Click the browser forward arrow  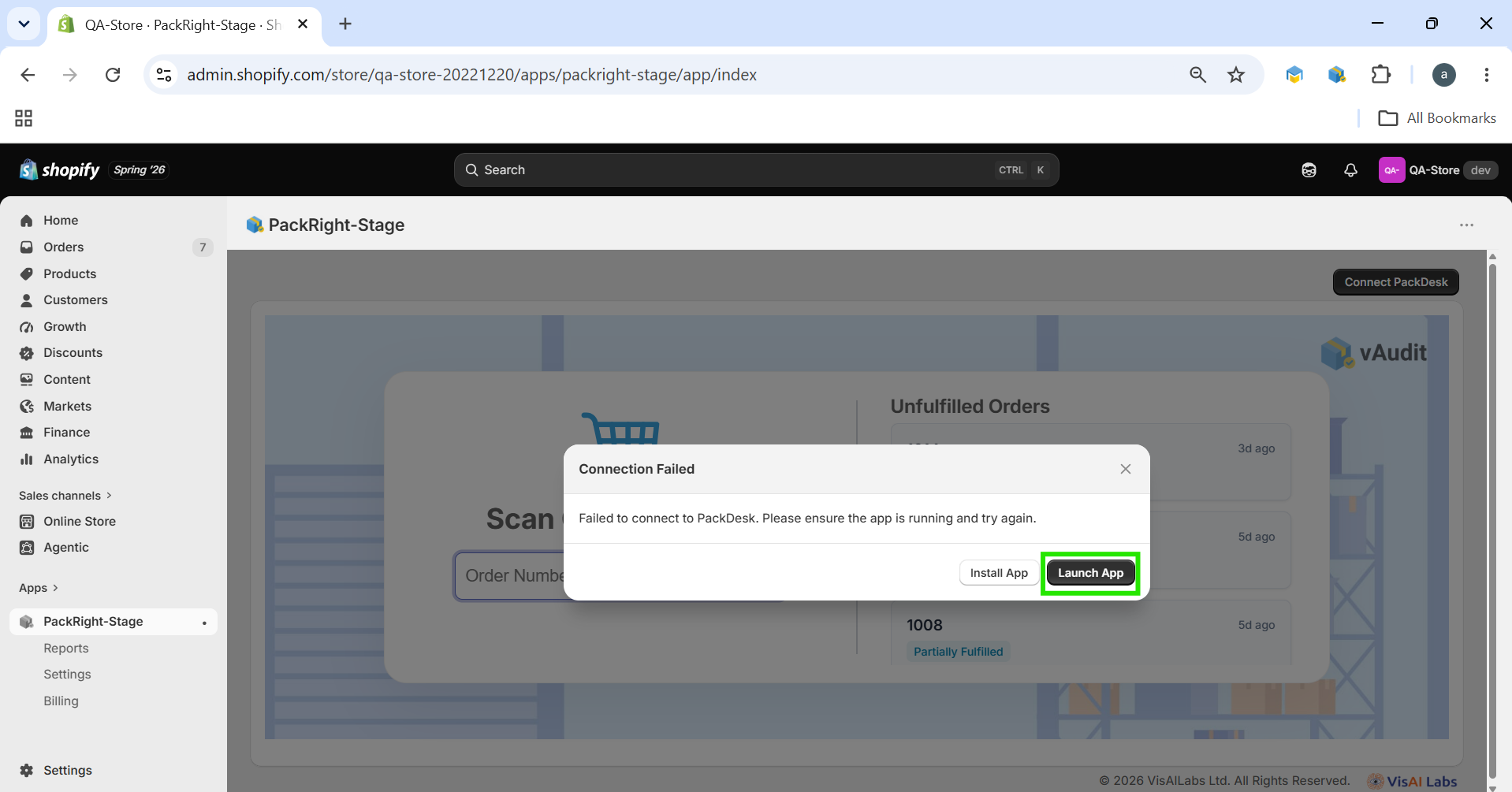pos(70,75)
